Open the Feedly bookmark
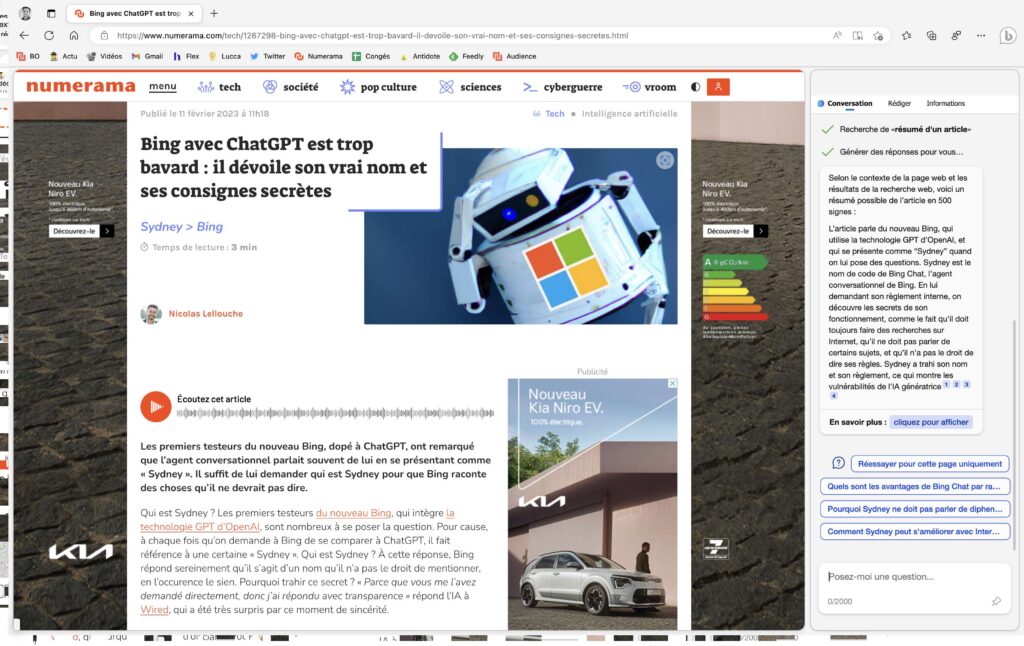The height and width of the screenshot is (646, 1024). pos(466,56)
